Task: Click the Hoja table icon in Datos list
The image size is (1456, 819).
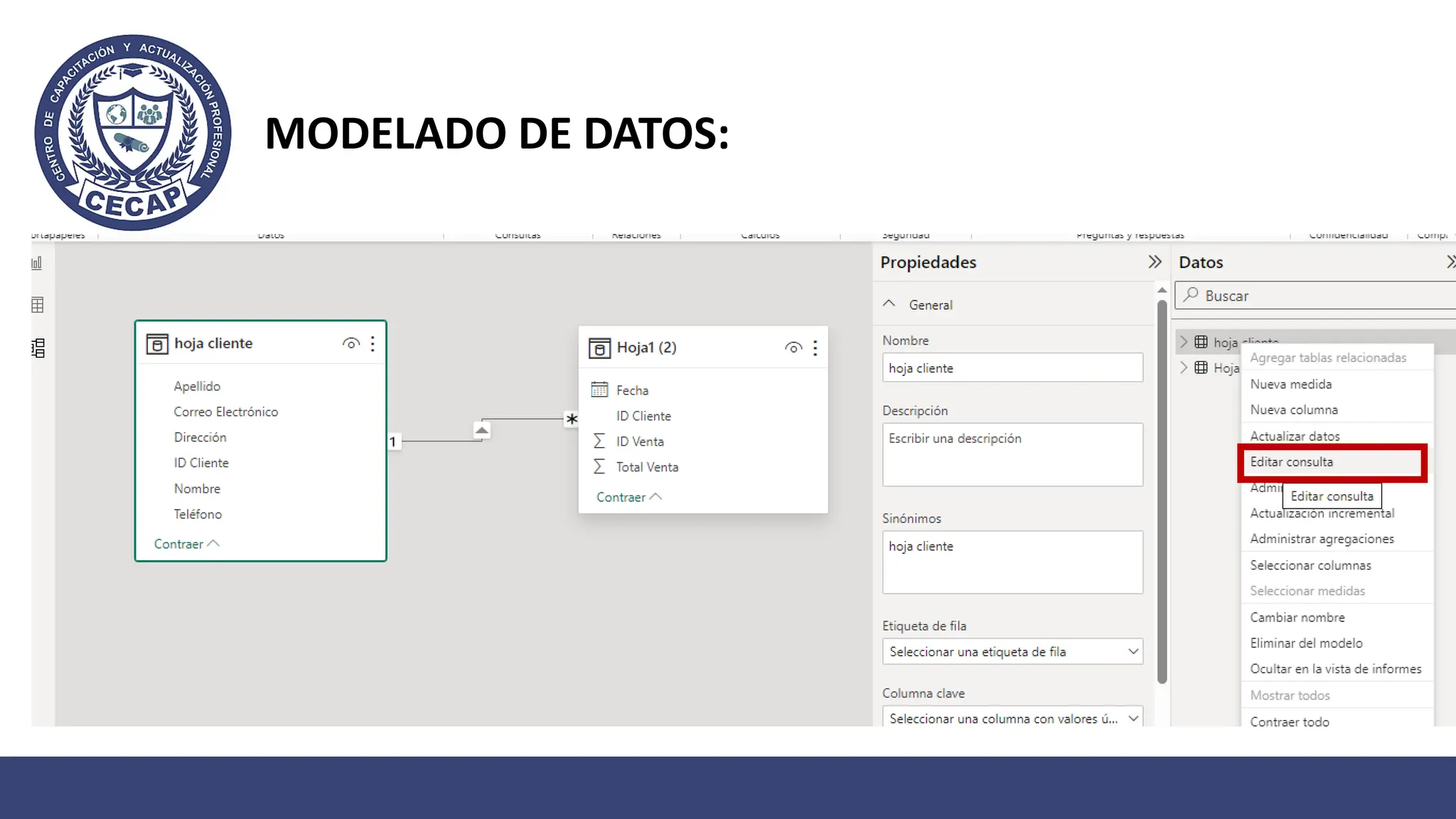Action: click(x=1201, y=368)
